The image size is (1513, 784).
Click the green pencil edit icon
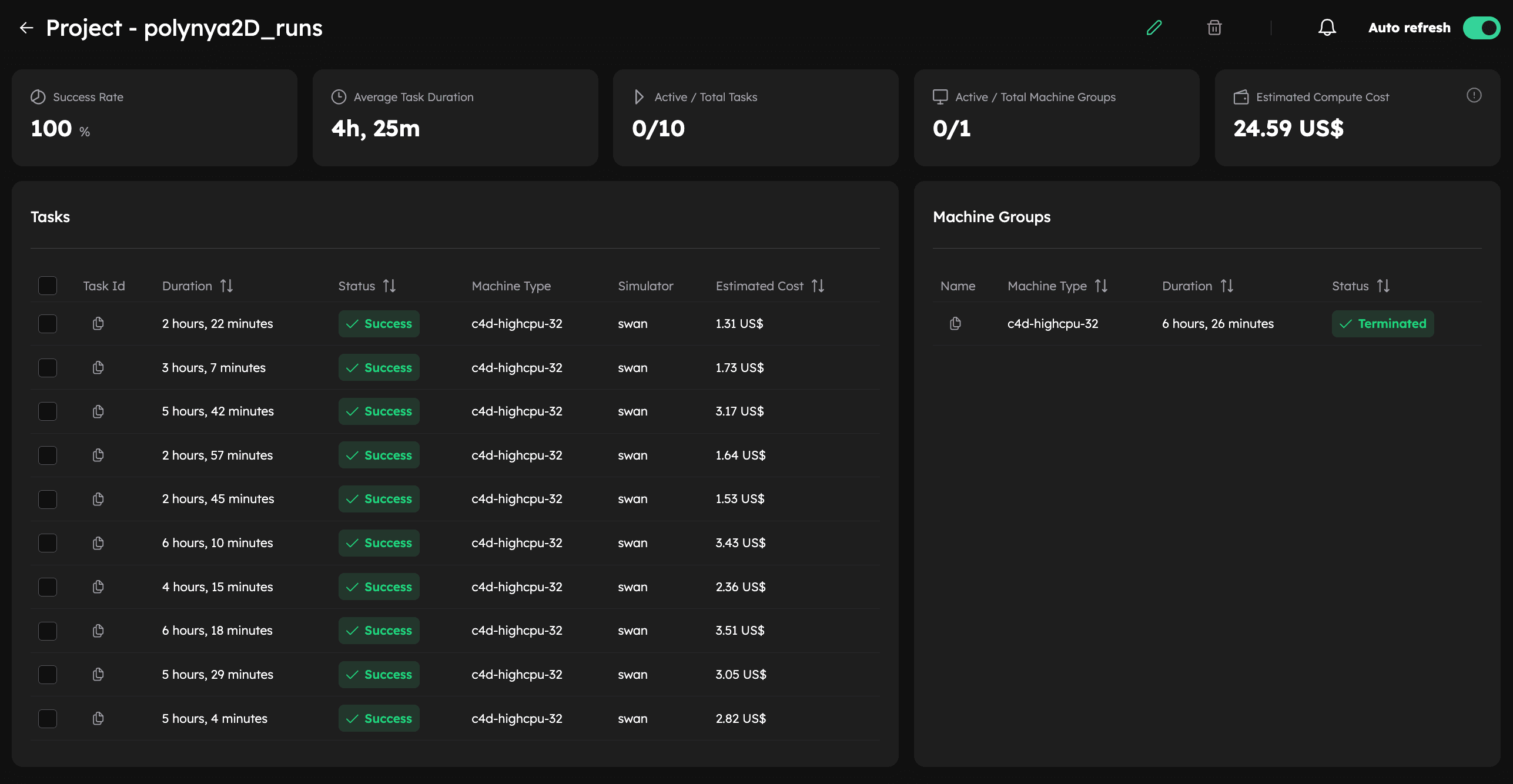click(1154, 28)
